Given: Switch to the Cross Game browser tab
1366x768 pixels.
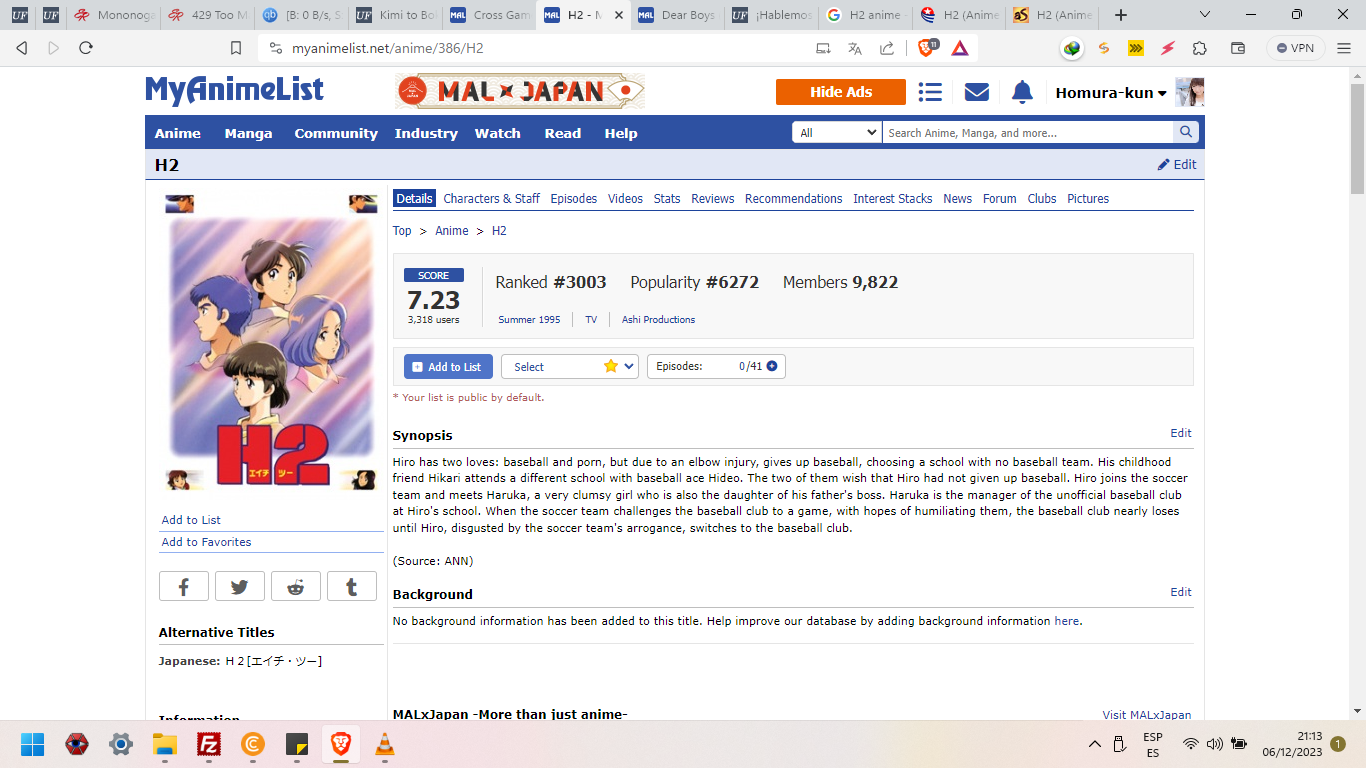Looking at the screenshot, I should coord(490,15).
